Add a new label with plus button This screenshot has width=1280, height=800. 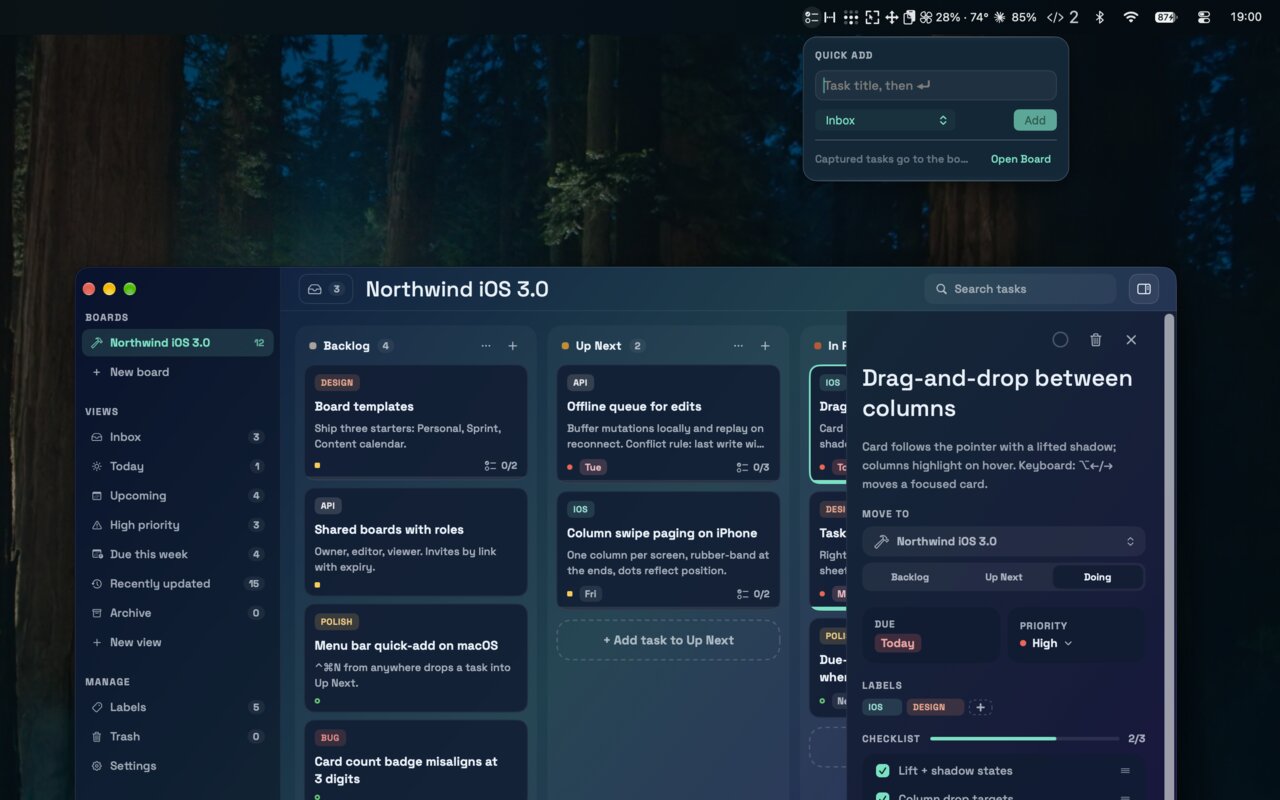pos(980,707)
